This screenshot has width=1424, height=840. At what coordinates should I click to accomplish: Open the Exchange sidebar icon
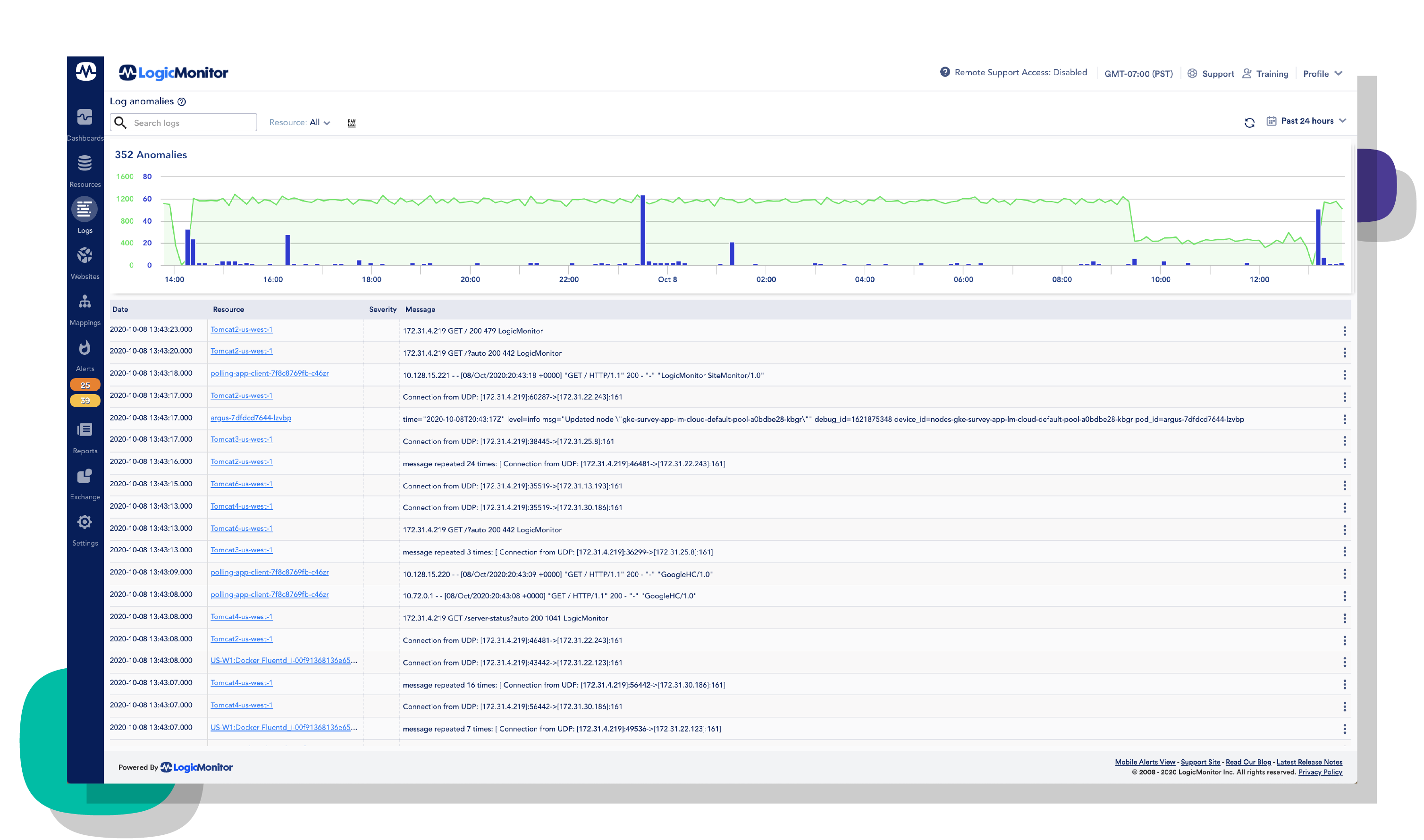coord(85,476)
